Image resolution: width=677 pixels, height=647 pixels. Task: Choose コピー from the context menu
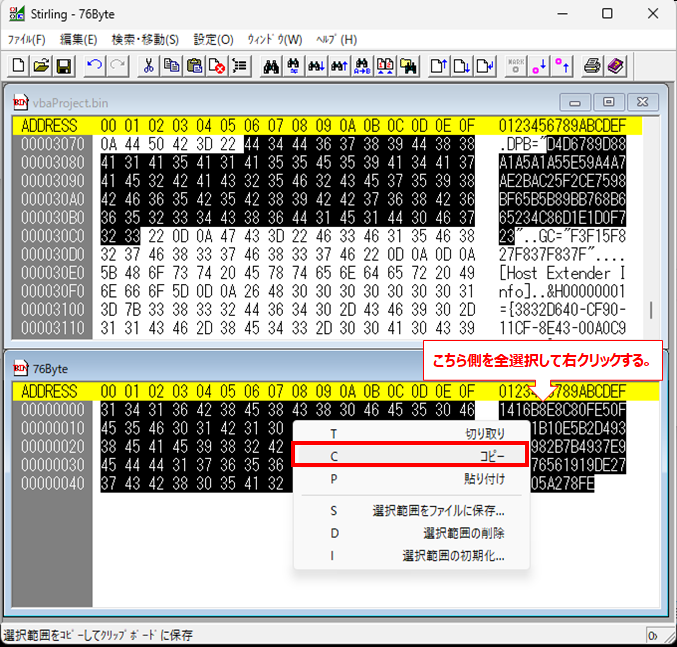(411, 455)
